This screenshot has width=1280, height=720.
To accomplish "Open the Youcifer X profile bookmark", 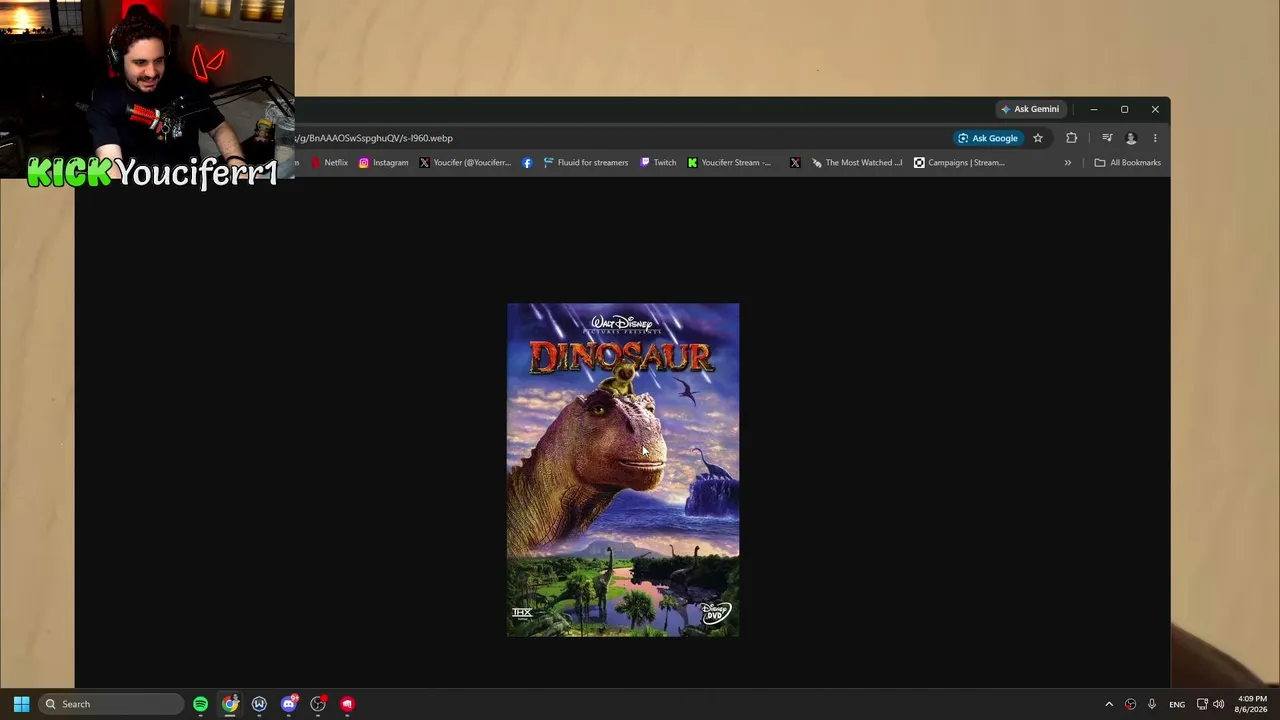I will pyautogui.click(x=465, y=162).
